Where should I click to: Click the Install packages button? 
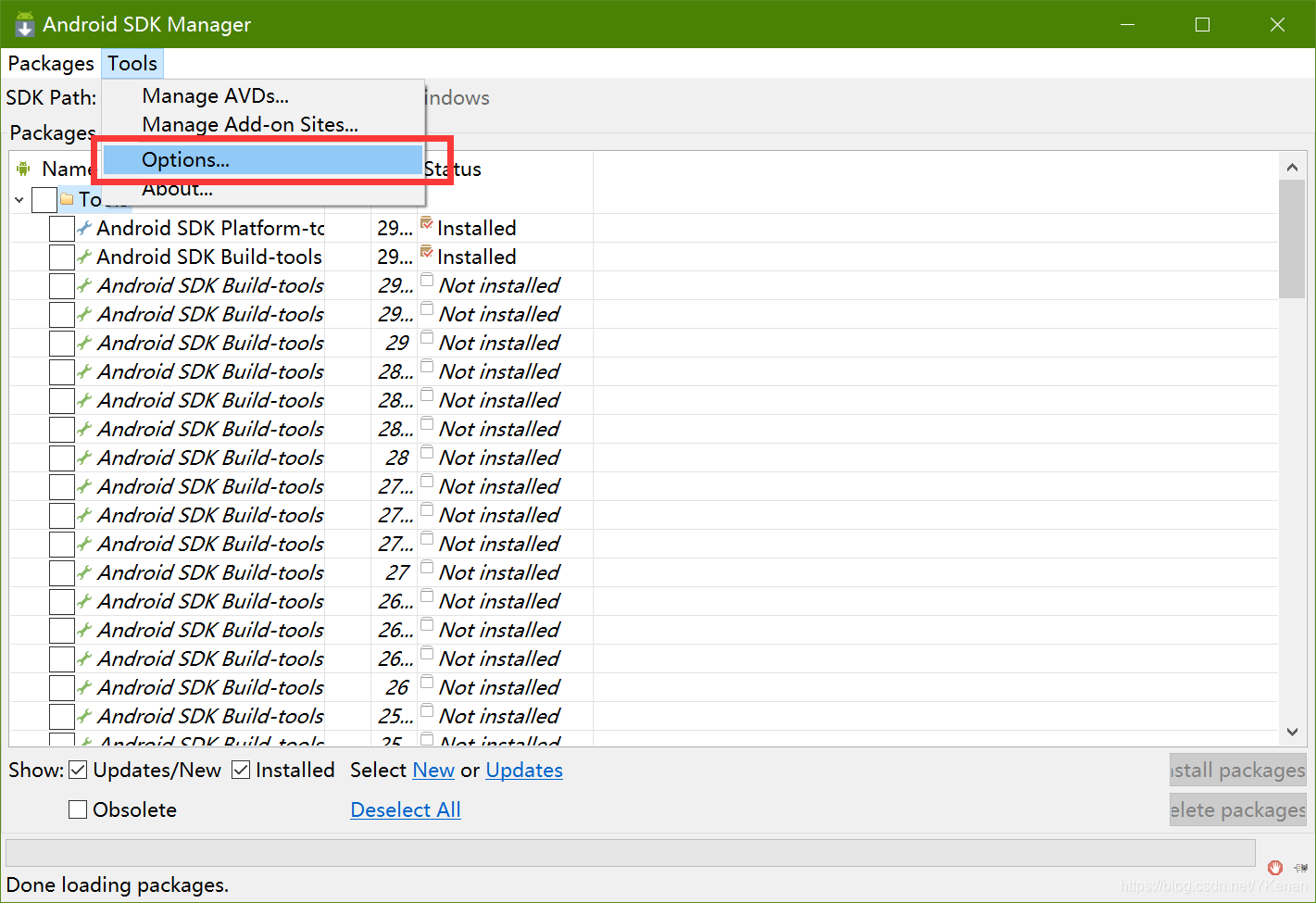1237,770
